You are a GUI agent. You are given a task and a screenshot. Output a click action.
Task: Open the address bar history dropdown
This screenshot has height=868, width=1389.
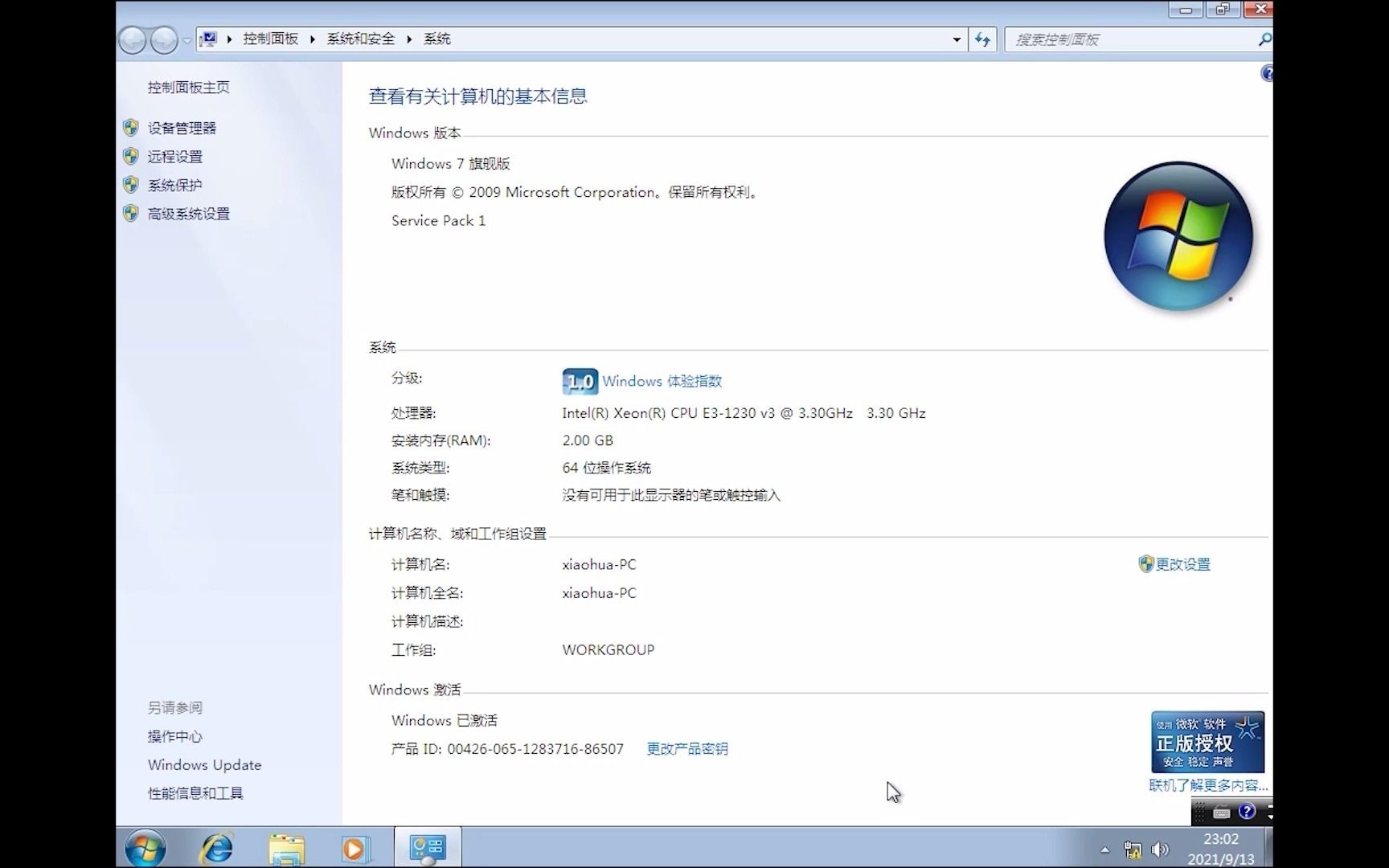point(957,39)
